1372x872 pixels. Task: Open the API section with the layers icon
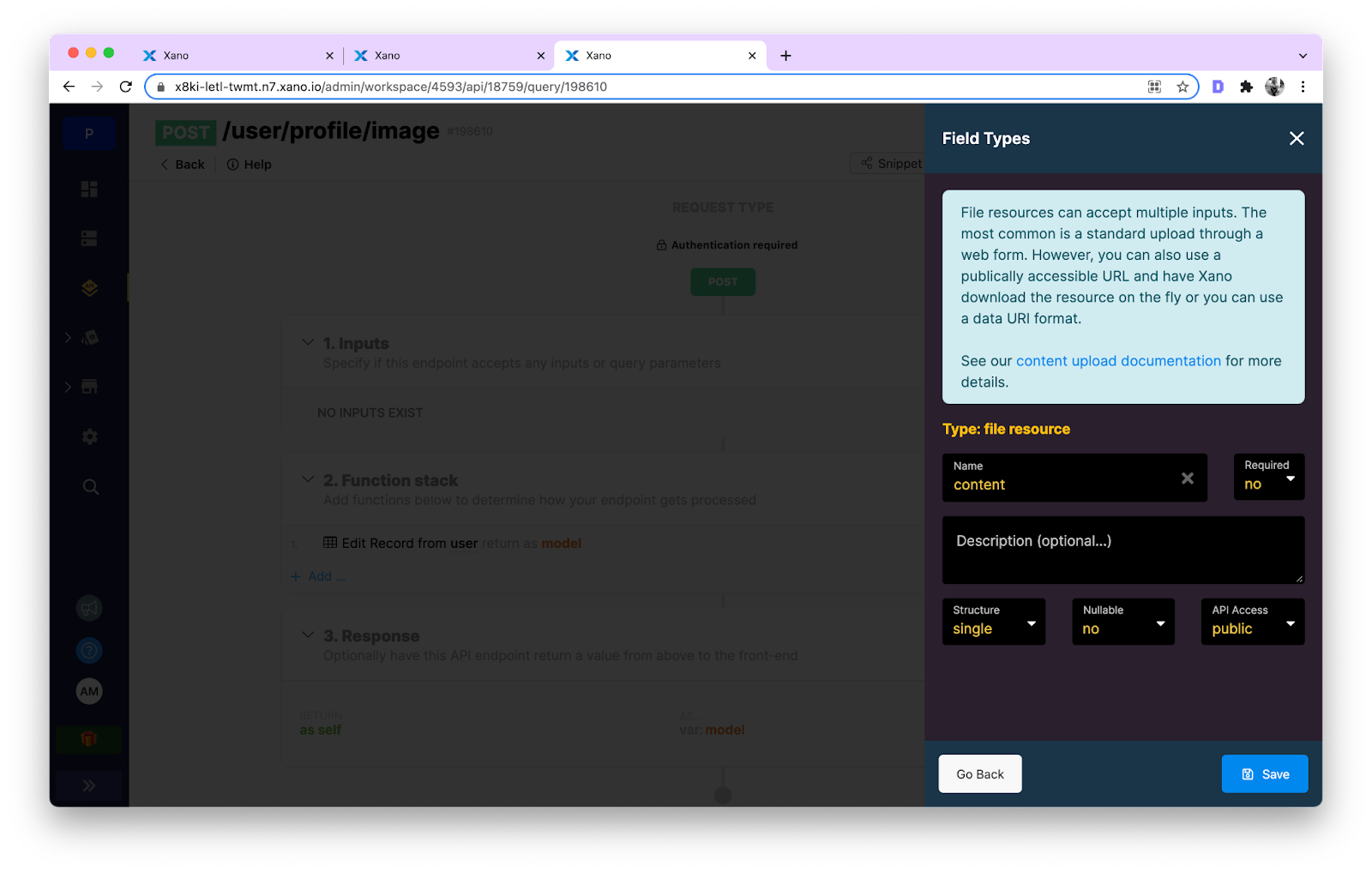88,287
